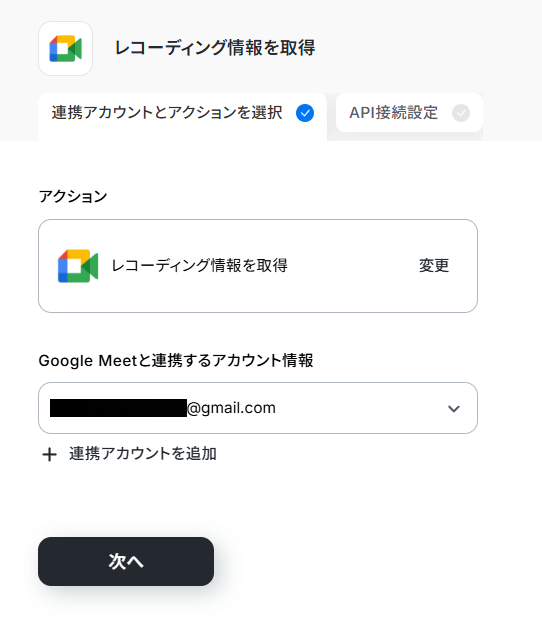Open the gmail.com account selector
The width and height of the screenshot is (542, 632).
258,408
